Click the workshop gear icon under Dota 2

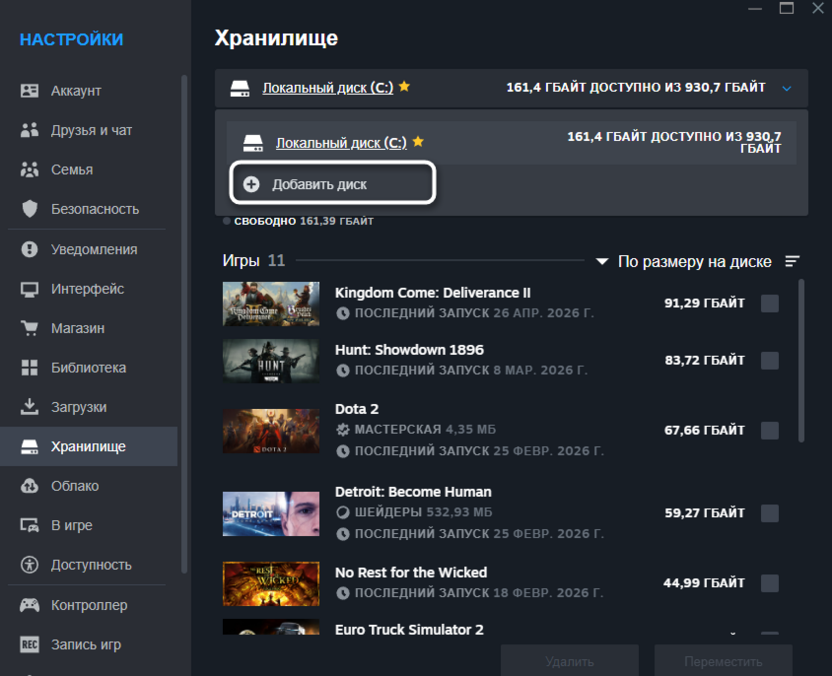click(x=343, y=430)
